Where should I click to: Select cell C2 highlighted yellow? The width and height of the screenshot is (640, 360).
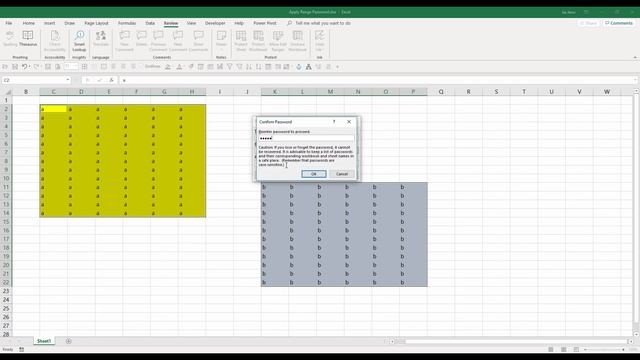tap(53, 109)
